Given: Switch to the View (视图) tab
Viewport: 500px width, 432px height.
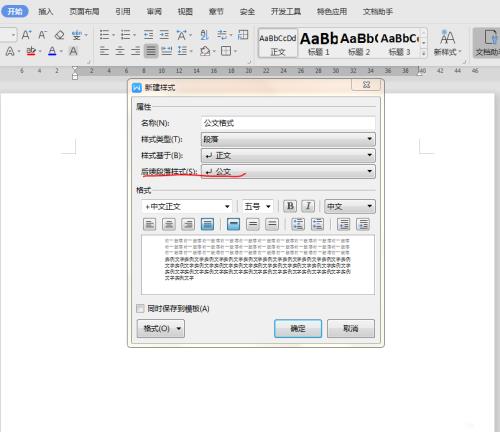Looking at the screenshot, I should pos(185,12).
